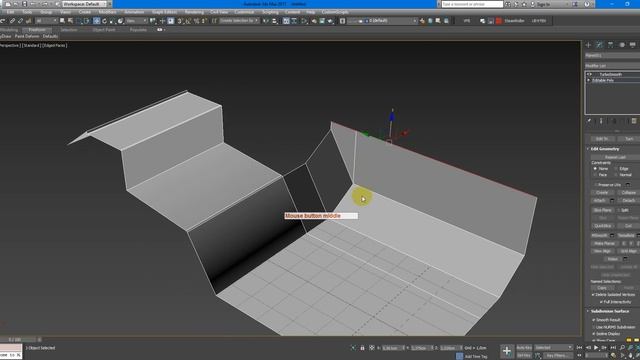The height and width of the screenshot is (360, 640).
Task: Click the Align tool icon
Action: pos(274,21)
